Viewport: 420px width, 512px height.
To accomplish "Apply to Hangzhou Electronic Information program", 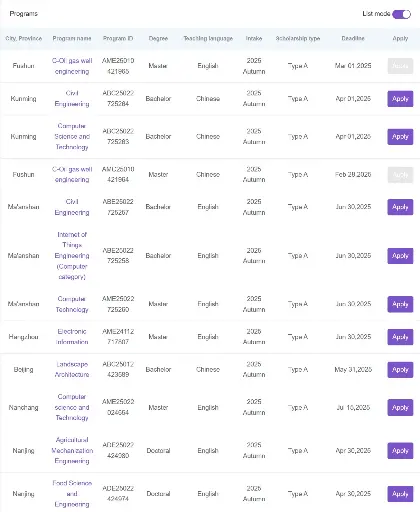I will tap(400, 337).
